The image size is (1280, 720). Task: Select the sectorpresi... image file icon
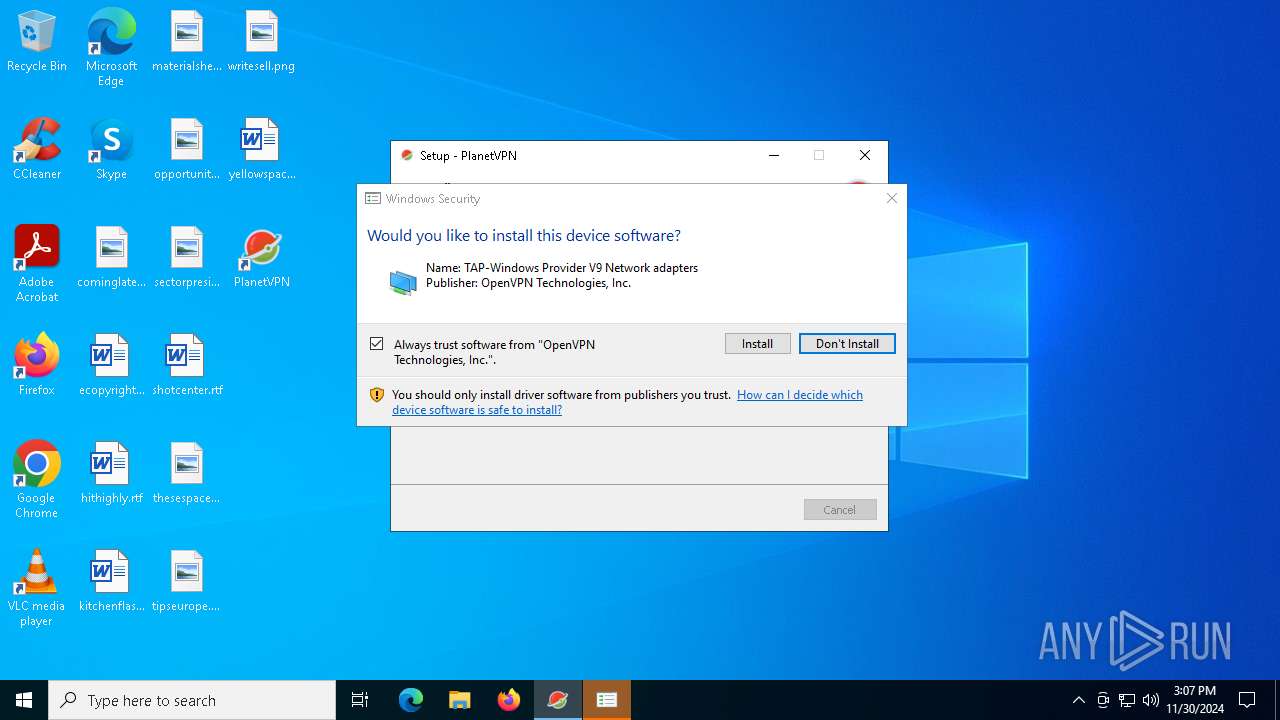click(187, 258)
